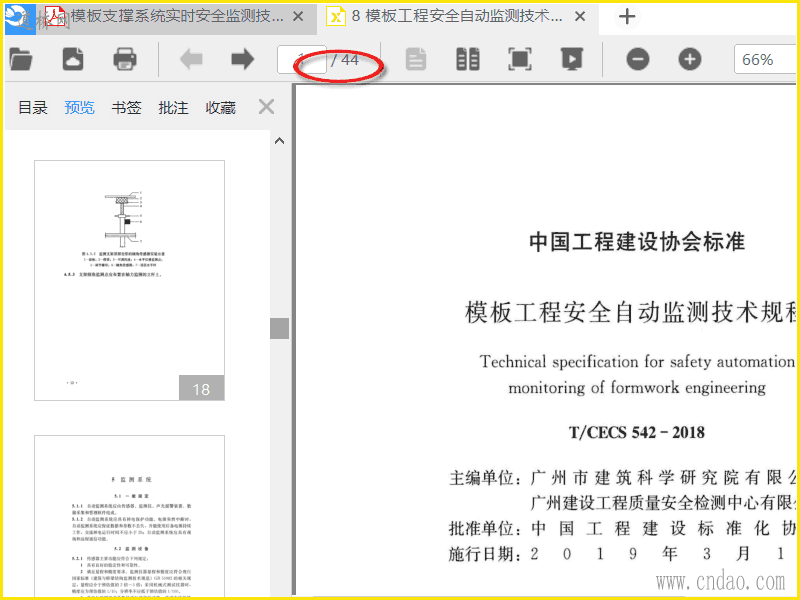Click the cloud document icon
This screenshot has width=800, height=600.
pyautogui.click(x=73, y=59)
